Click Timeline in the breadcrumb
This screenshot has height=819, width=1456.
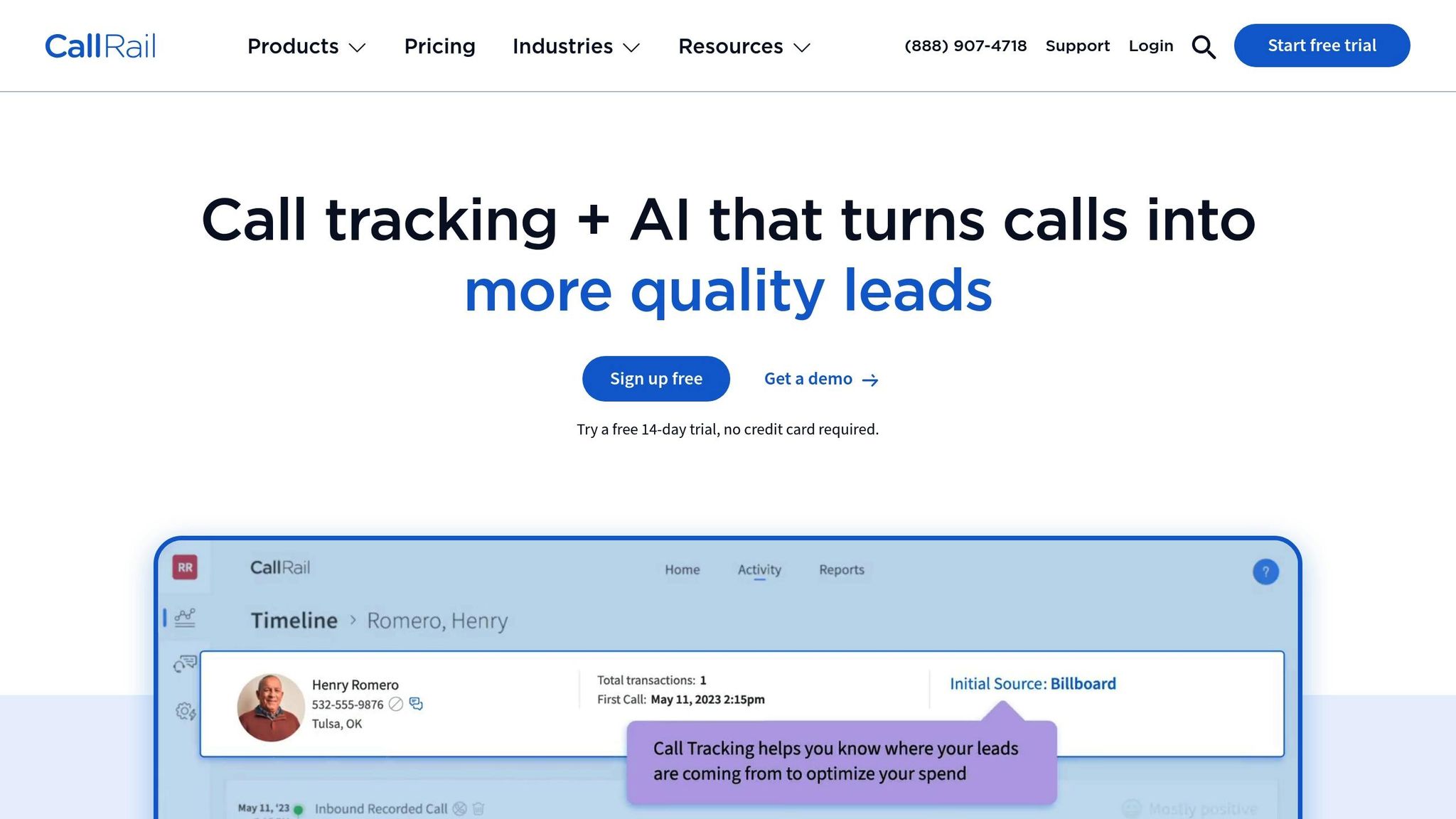294,621
